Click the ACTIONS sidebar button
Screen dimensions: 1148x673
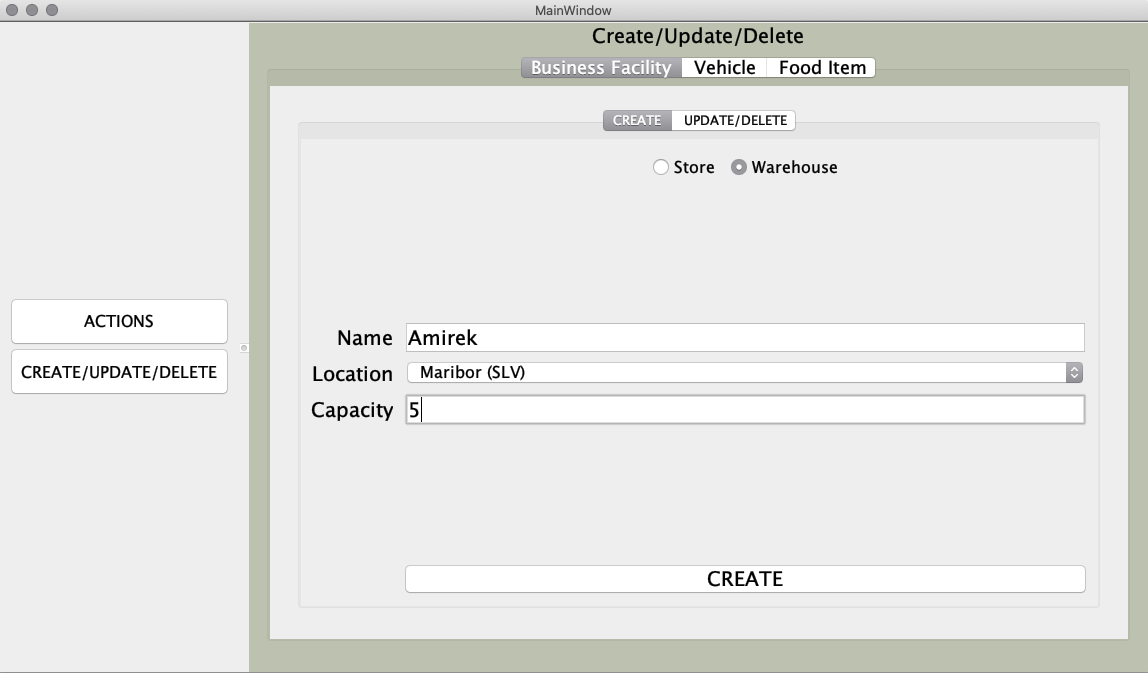[x=119, y=321]
